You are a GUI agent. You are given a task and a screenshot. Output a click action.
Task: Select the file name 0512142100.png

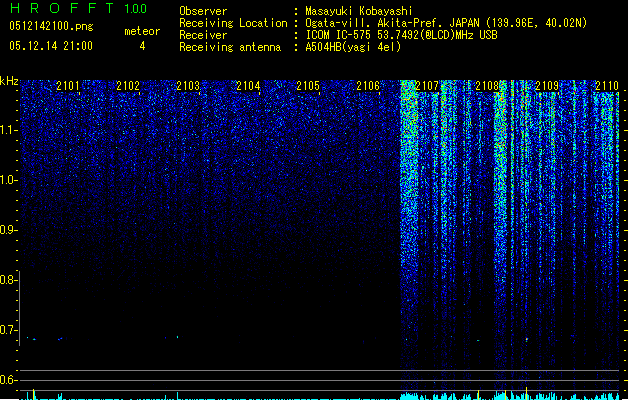[x=51, y=26]
